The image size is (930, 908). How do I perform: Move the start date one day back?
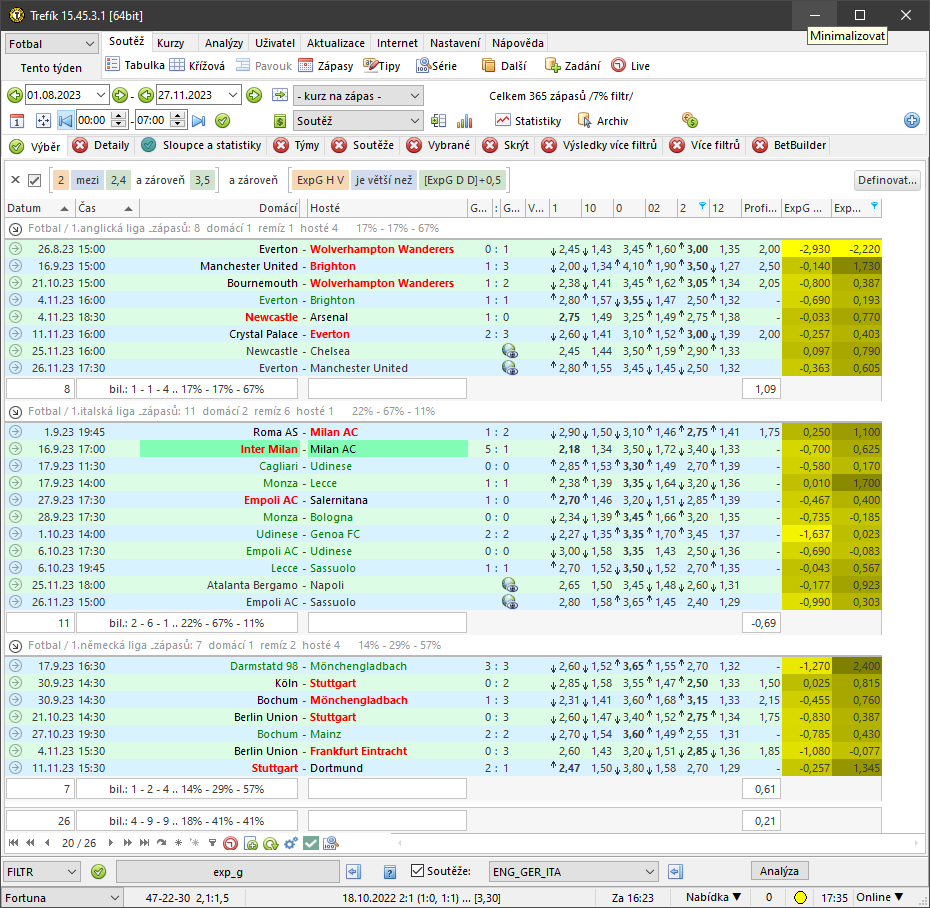pyautogui.click(x=15, y=95)
